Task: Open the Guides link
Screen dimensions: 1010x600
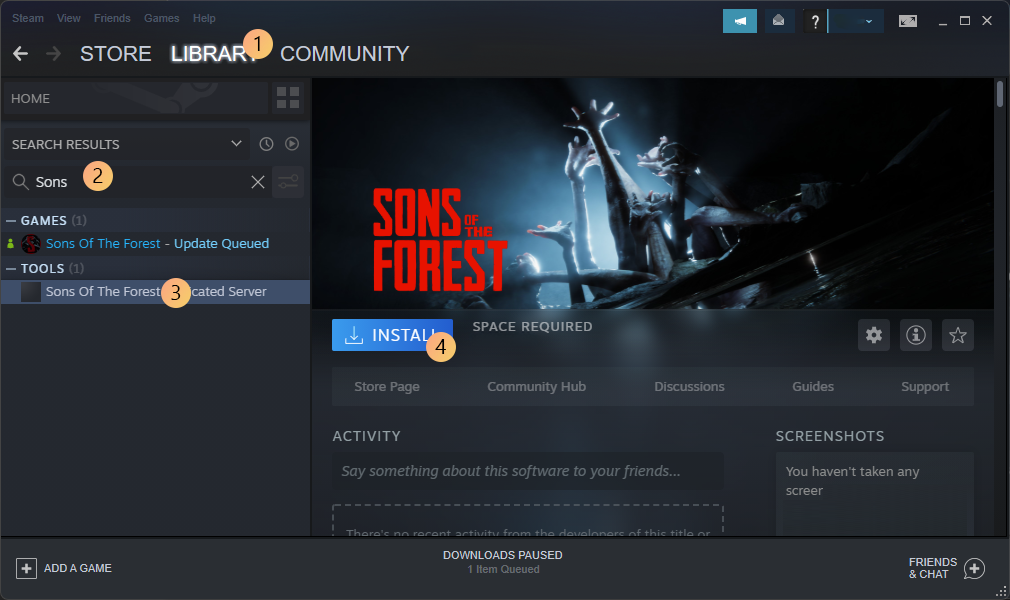Action: click(x=813, y=387)
